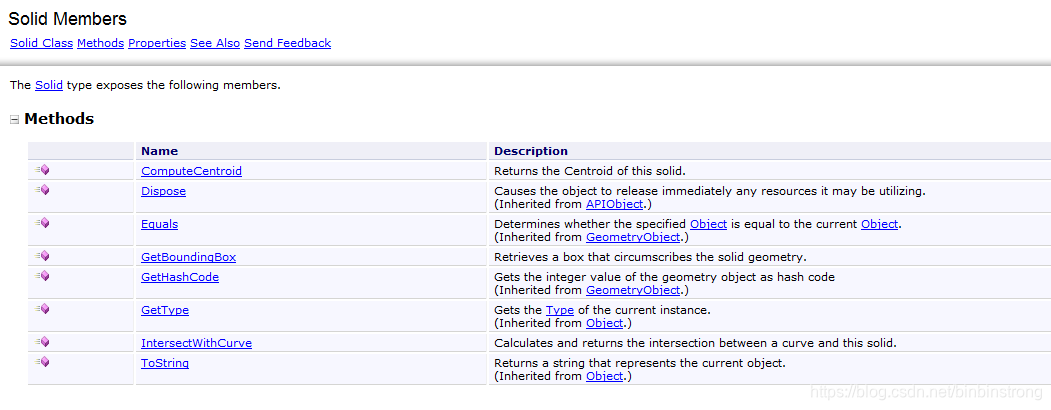Screen dimensions: 1051x410
Task: Open the GetType method page
Action: [165, 310]
